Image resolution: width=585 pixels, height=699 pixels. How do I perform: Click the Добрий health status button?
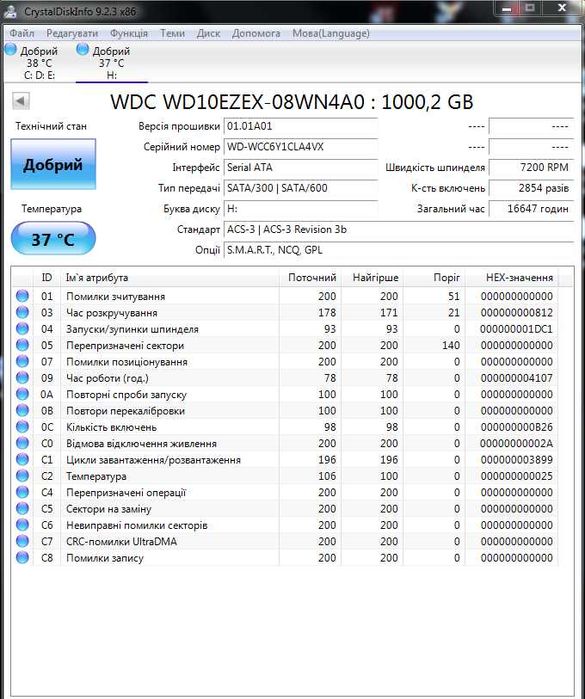(53, 164)
